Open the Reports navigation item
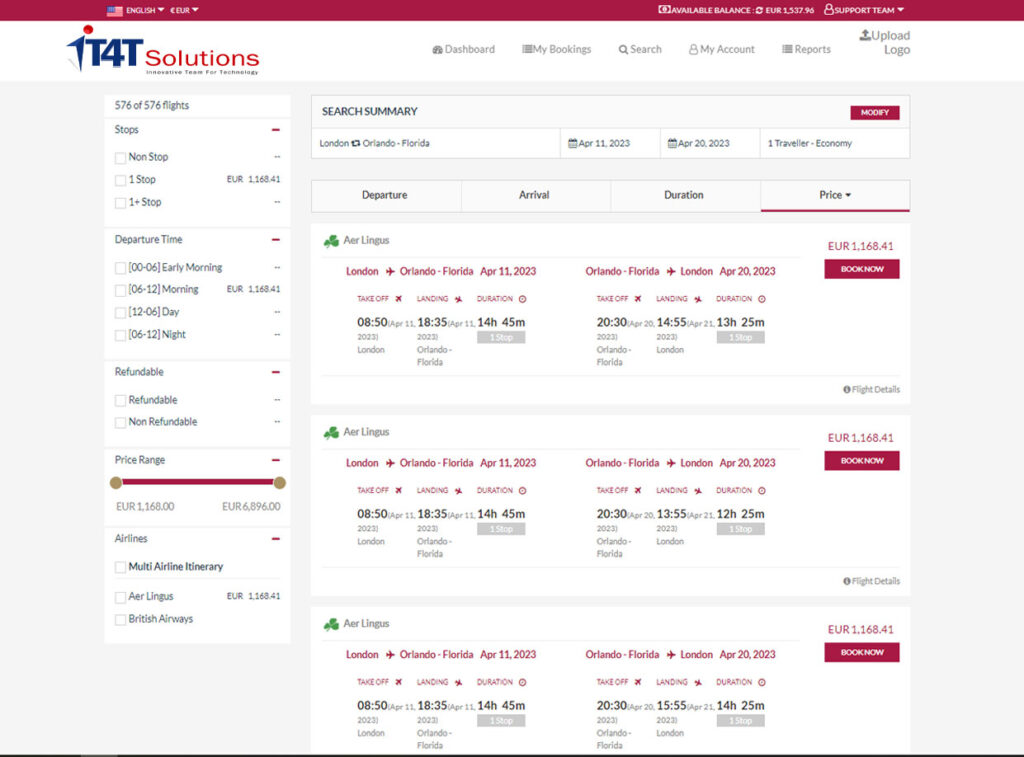This screenshot has height=757, width=1024. (807, 50)
